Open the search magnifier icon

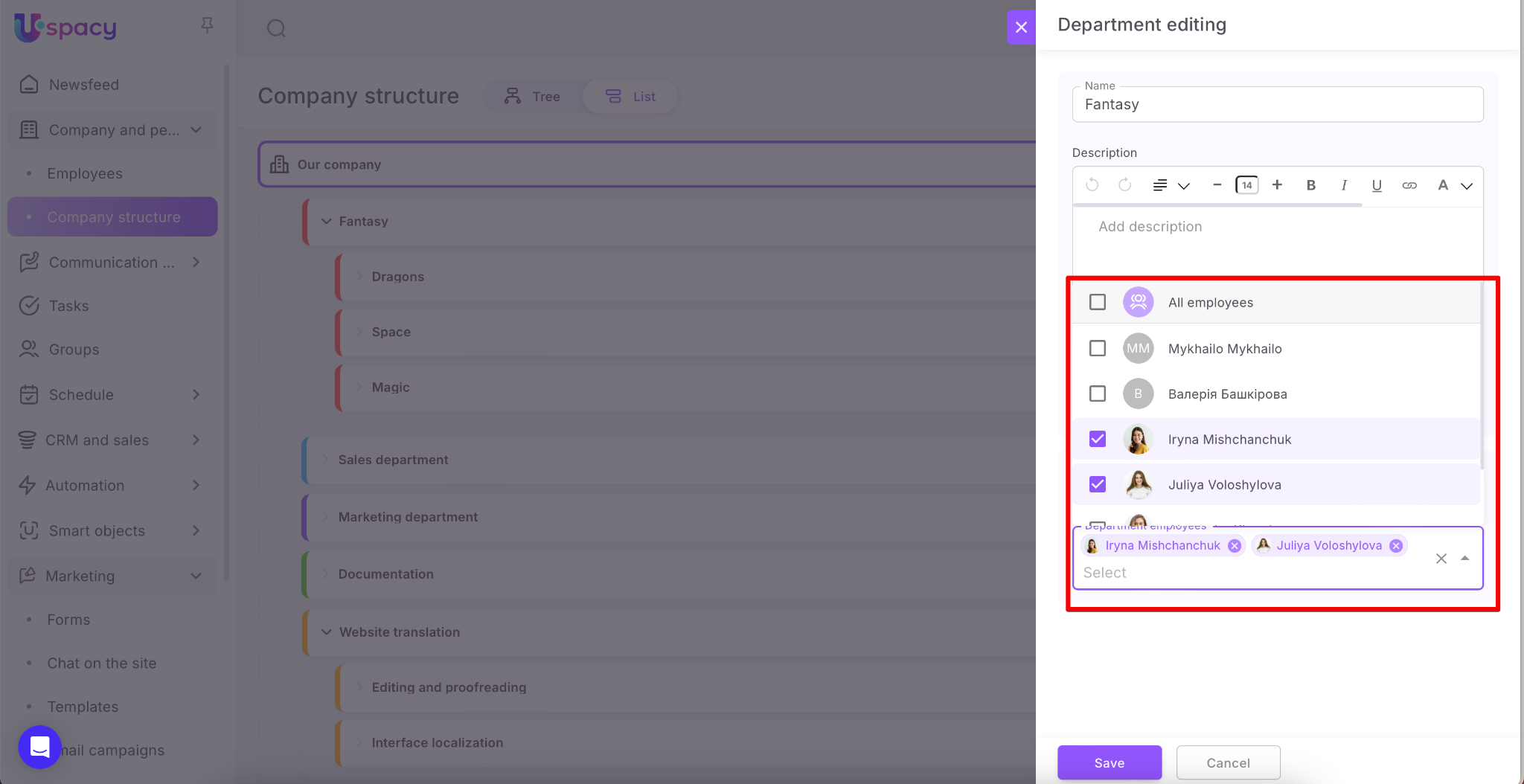[276, 28]
